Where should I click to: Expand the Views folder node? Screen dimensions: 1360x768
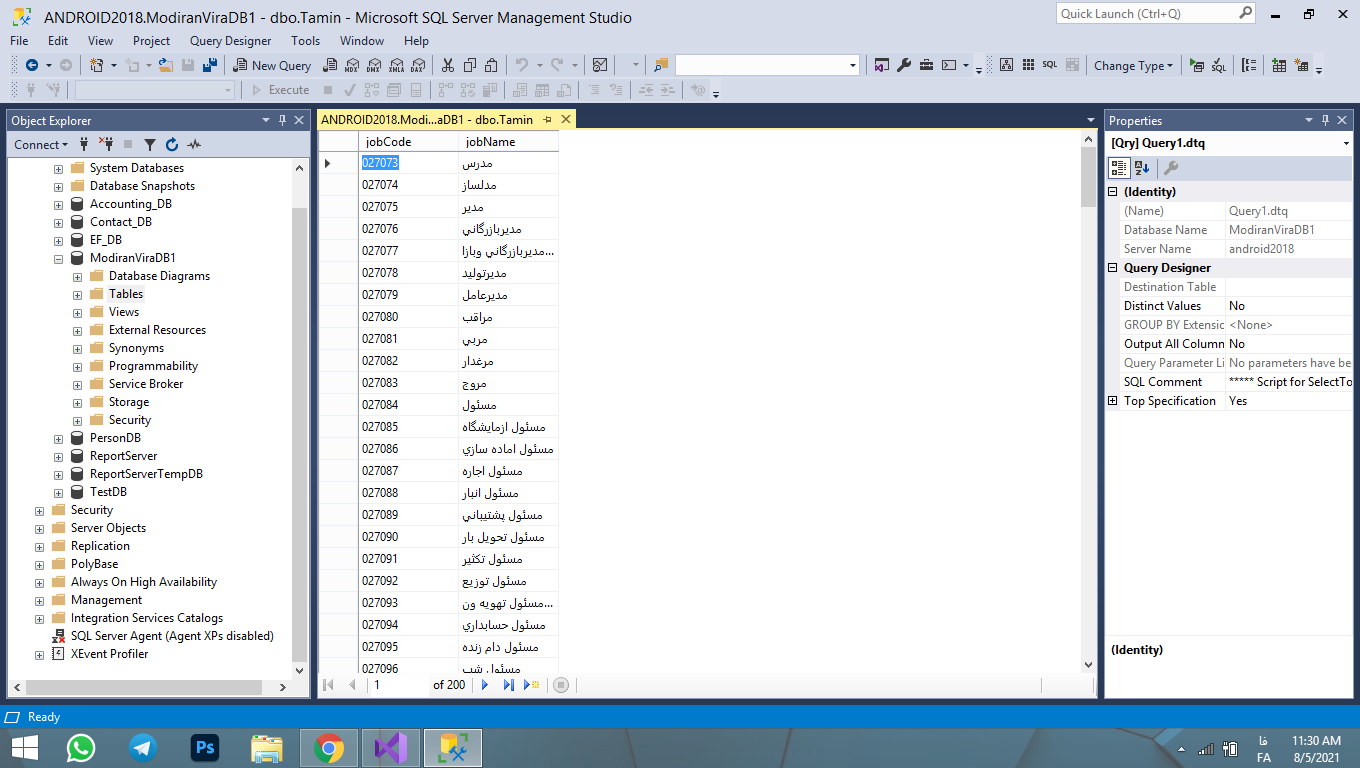(78, 312)
